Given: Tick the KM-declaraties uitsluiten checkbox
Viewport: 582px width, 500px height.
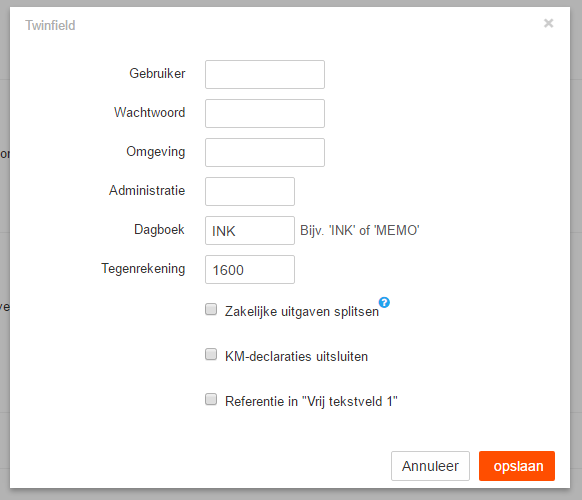Looking at the screenshot, I should point(211,354).
